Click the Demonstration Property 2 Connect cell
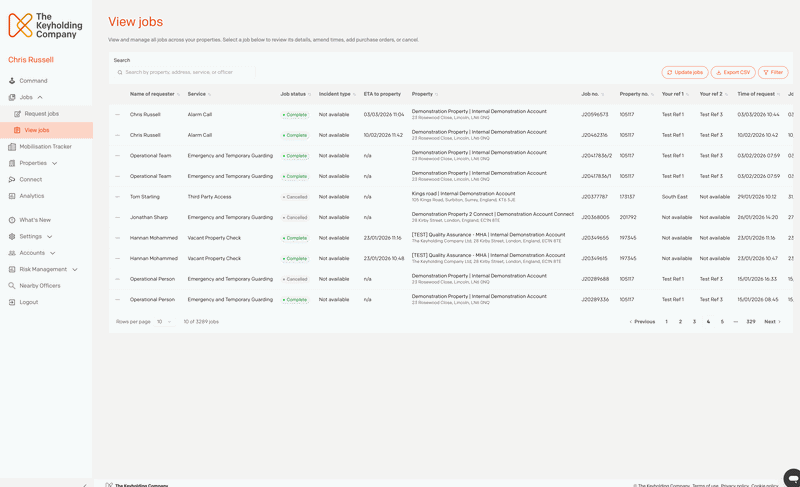The height and width of the screenshot is (487, 800). tap(493, 217)
